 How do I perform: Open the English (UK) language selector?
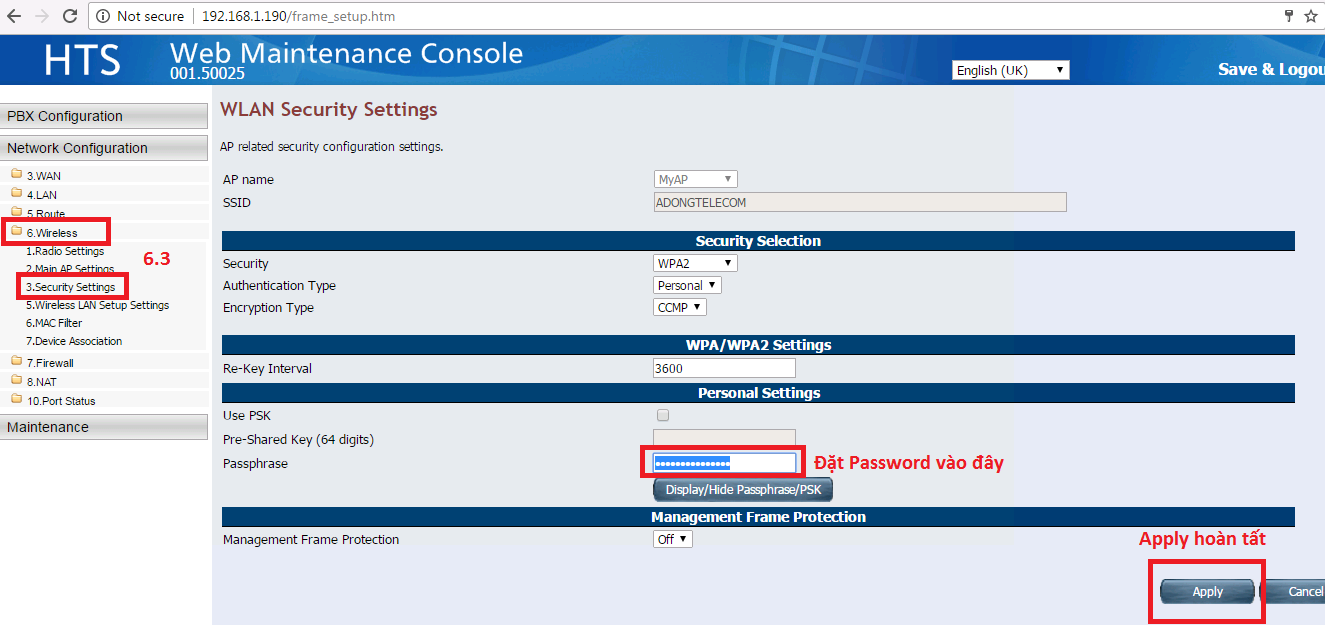pyautogui.click(x=1010, y=70)
